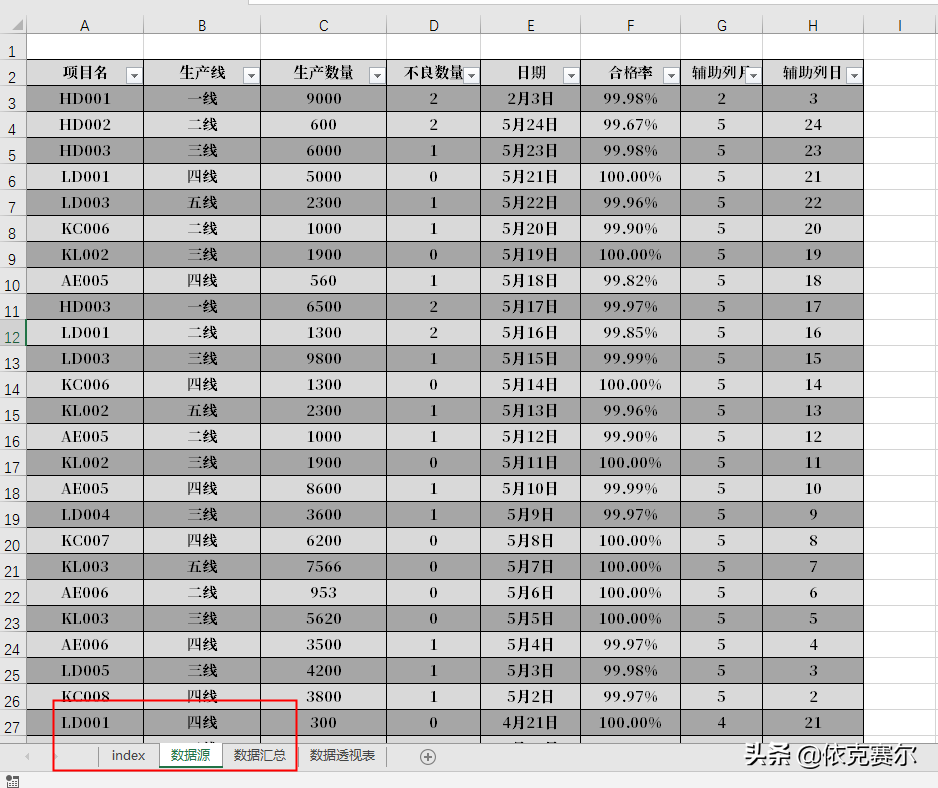Select column E header
Screen dimensions: 938x788
[x=531, y=25]
